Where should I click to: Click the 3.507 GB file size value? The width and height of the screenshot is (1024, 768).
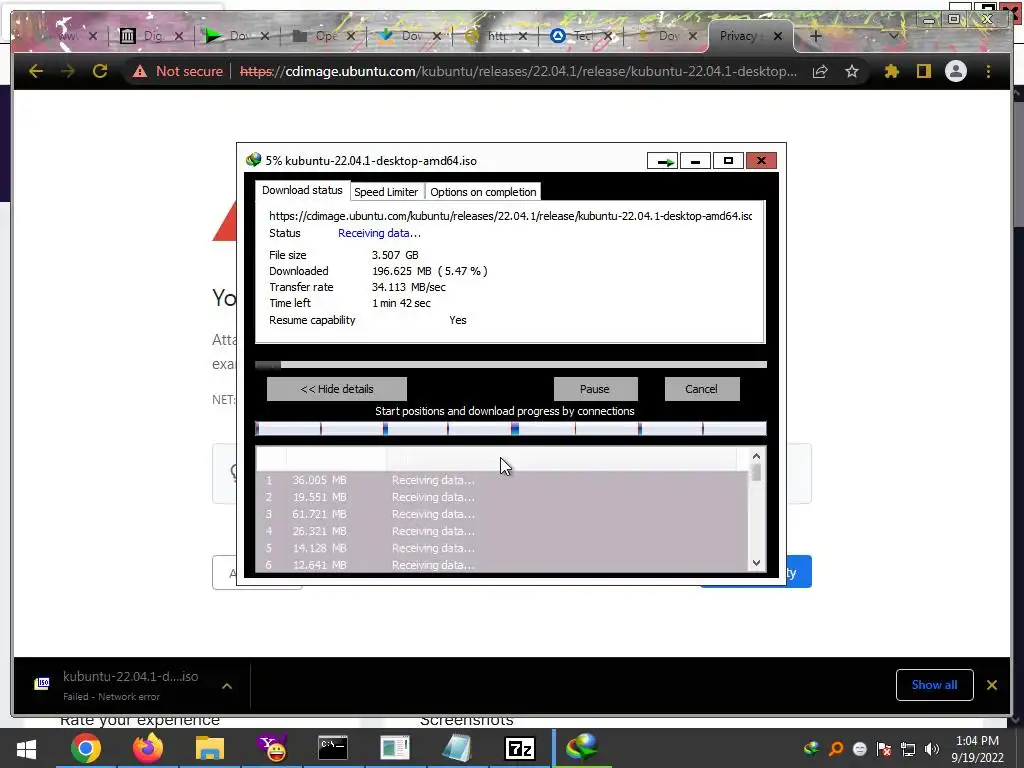pos(395,255)
